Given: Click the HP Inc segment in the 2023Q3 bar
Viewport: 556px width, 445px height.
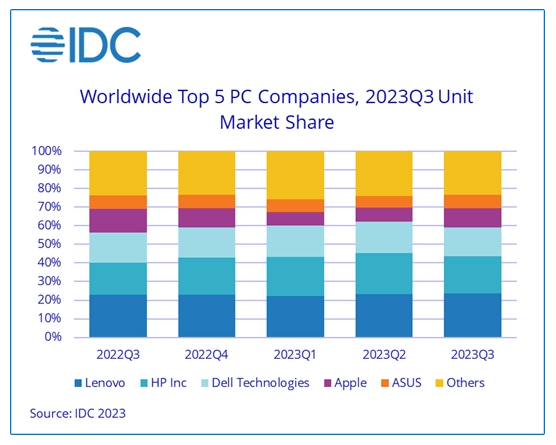Looking at the screenshot, I should click(473, 275).
